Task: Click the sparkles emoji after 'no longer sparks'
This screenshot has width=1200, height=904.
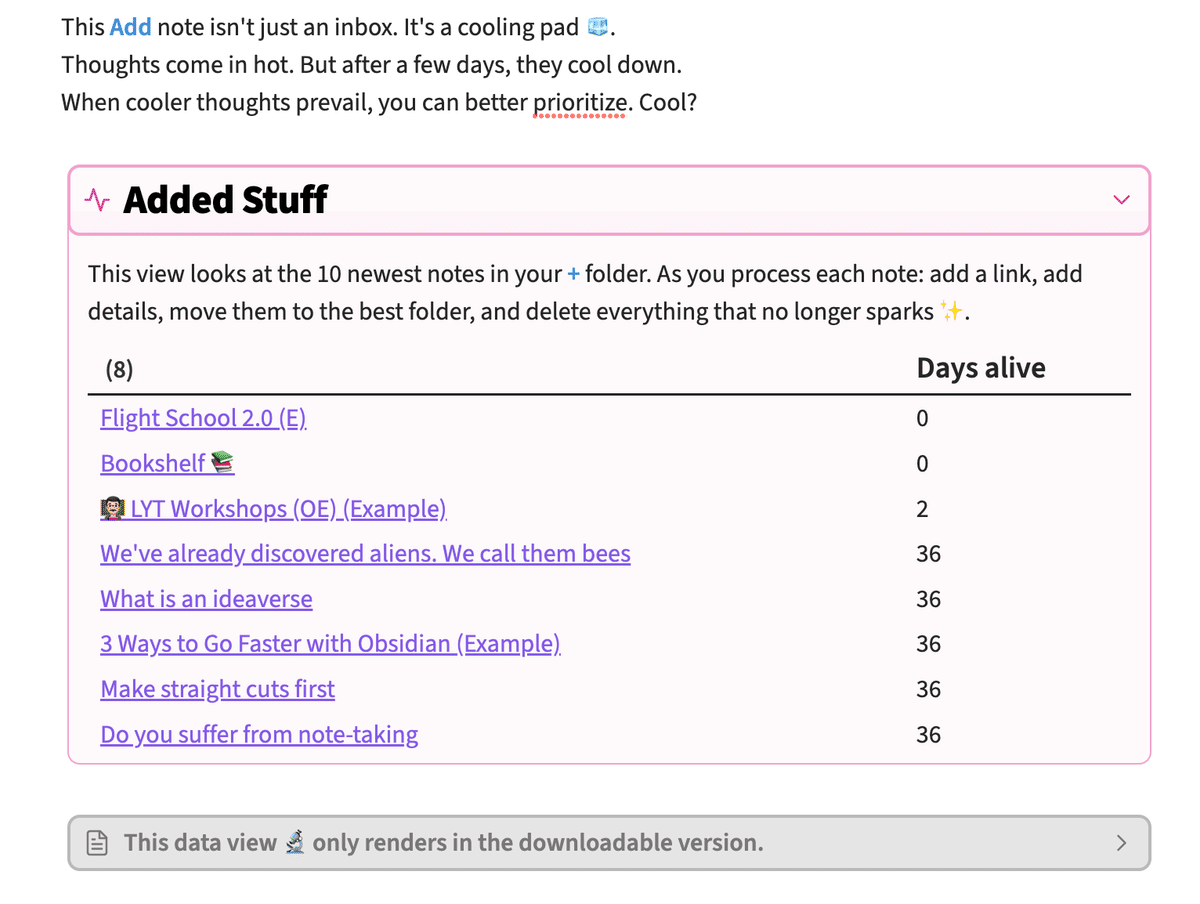Action: 953,311
